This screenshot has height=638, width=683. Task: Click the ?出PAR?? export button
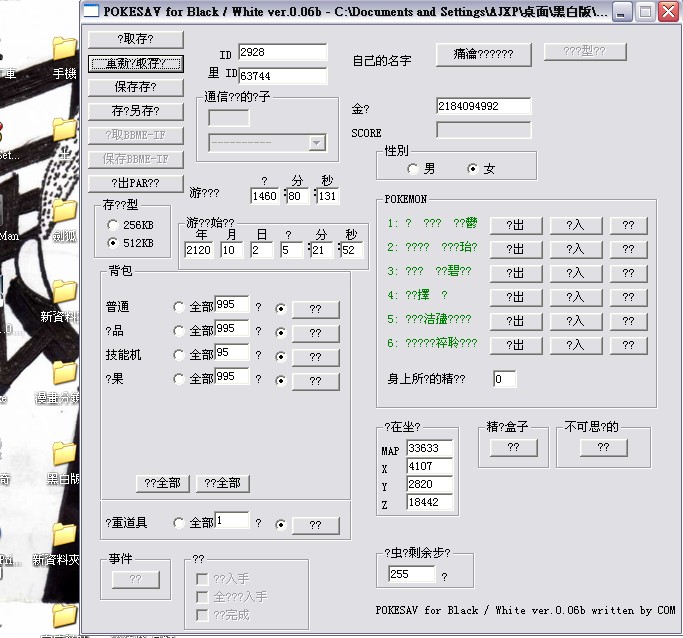pos(135,183)
